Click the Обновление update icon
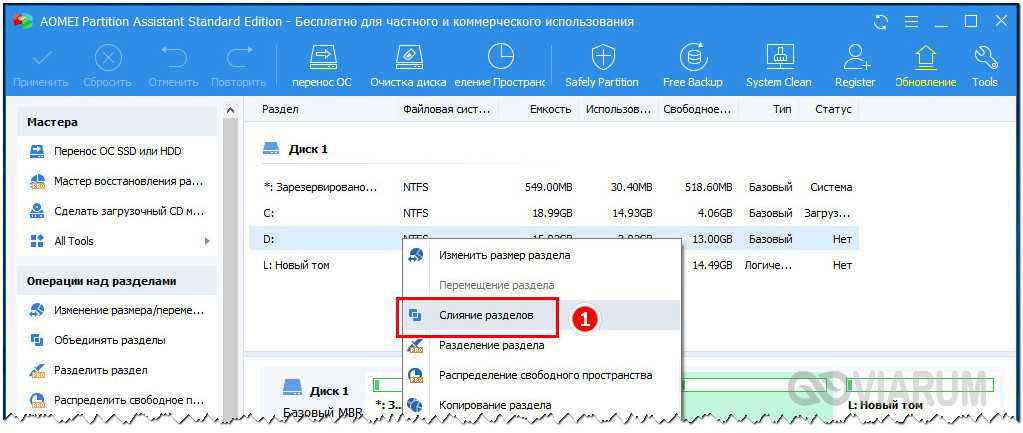The width and height of the screenshot is (1023, 433). (925, 58)
